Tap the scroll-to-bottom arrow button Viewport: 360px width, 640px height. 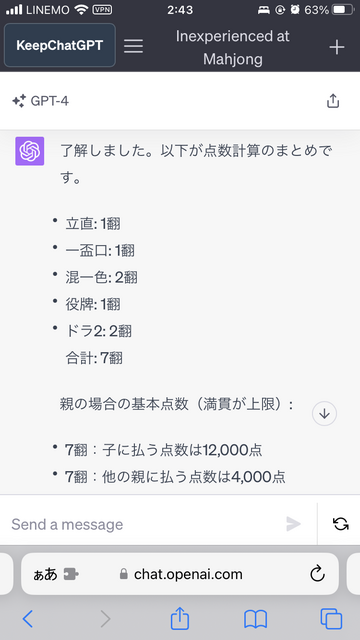324,414
